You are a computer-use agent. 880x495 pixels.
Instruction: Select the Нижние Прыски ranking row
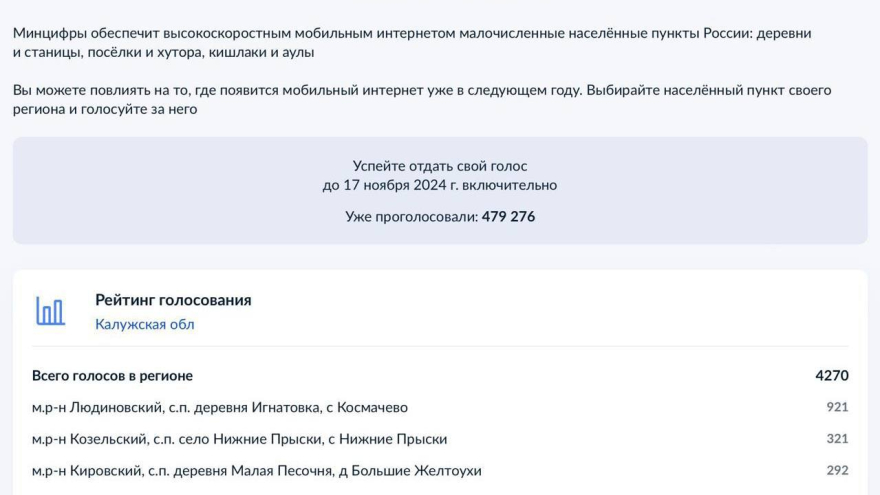(x=440, y=438)
